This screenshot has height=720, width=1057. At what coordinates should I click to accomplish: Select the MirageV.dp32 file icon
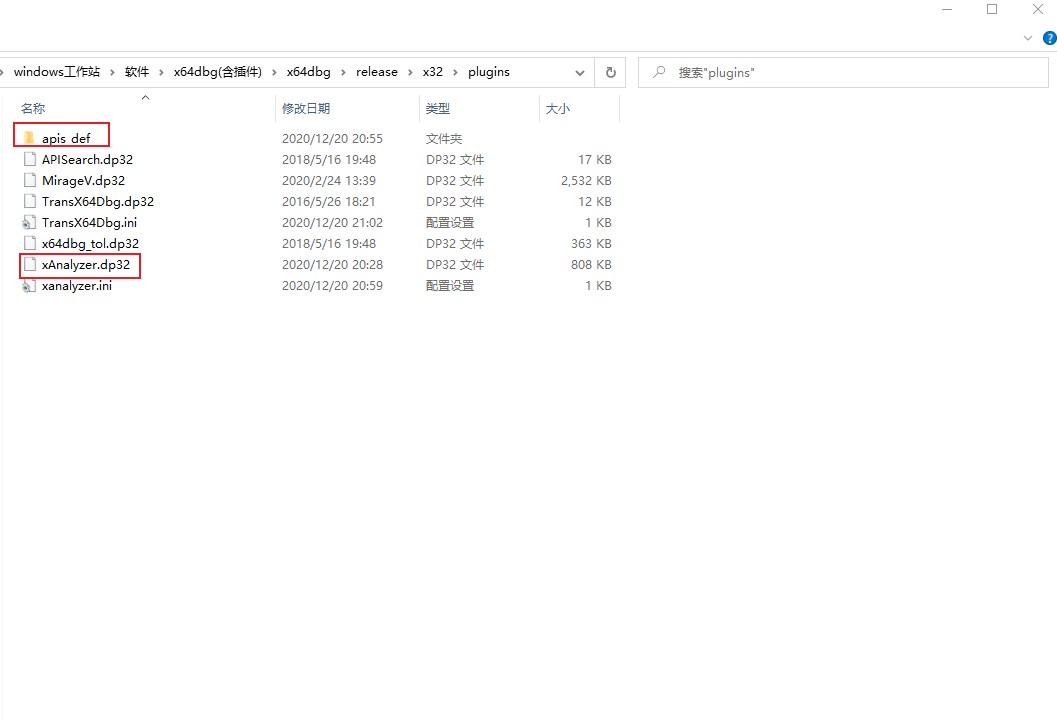pos(30,180)
